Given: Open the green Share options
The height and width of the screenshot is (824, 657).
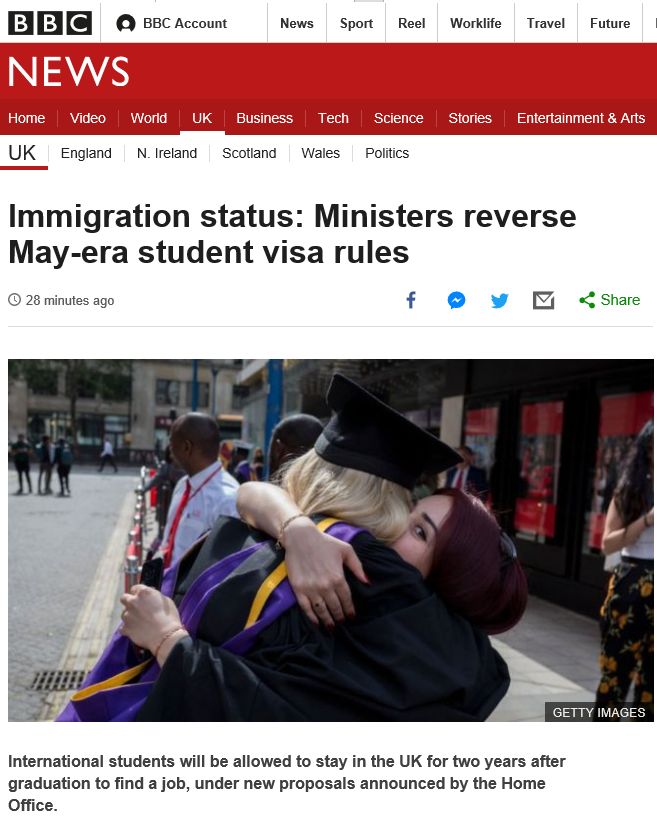Looking at the screenshot, I should [x=610, y=300].
